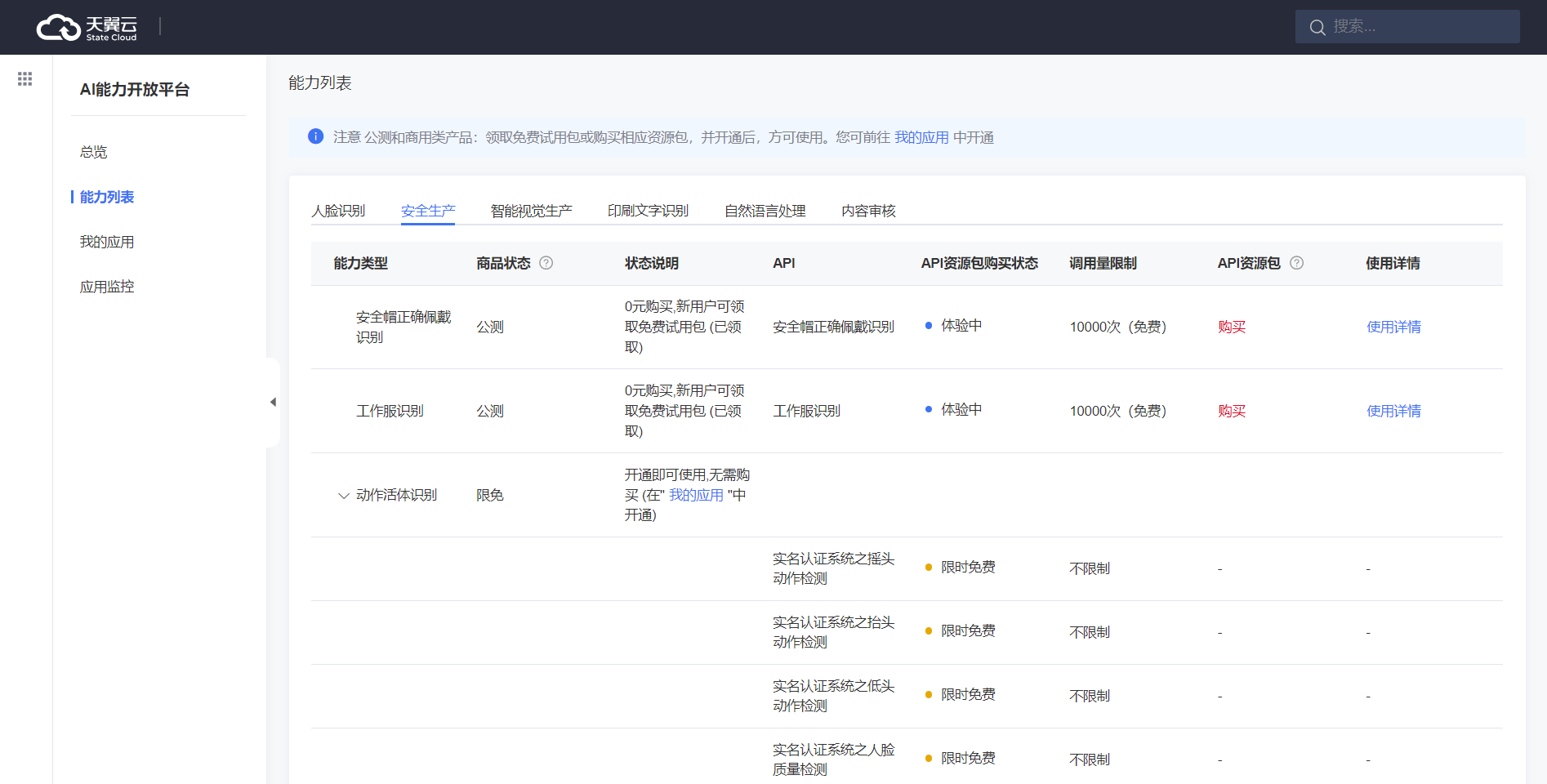This screenshot has width=1547, height=784.
Task: Click 我的应用 link in 动作活体识别 row
Action: pyautogui.click(x=696, y=495)
